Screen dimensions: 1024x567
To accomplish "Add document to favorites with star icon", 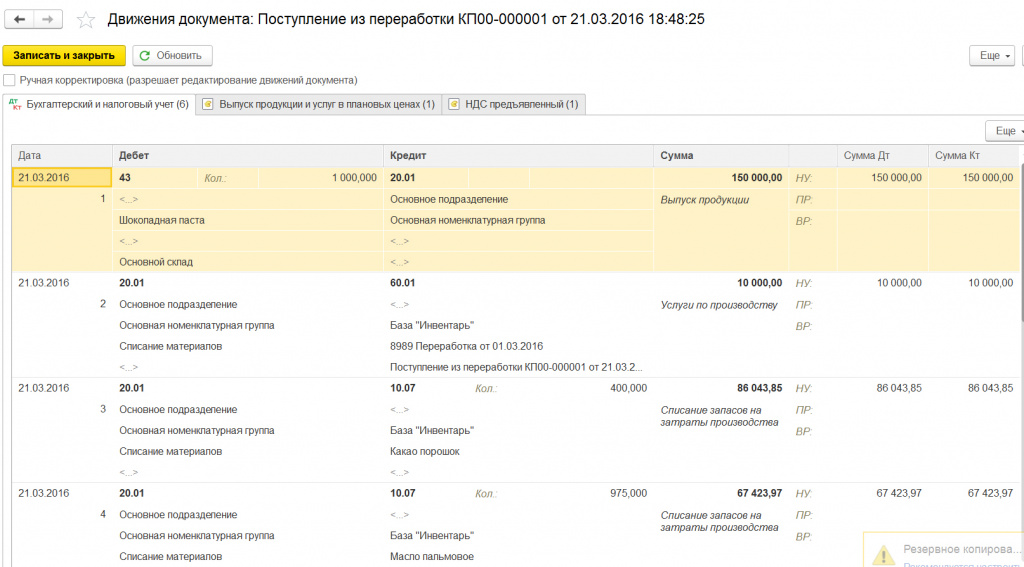I will (87, 20).
